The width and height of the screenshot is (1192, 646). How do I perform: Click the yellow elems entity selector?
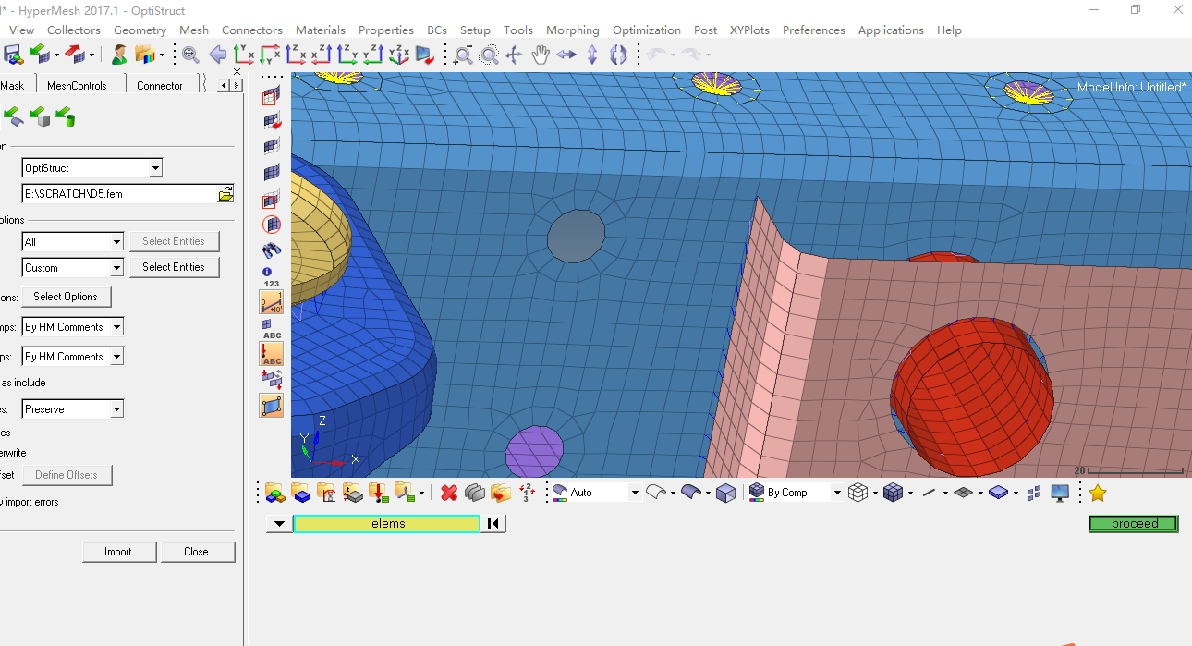(387, 524)
